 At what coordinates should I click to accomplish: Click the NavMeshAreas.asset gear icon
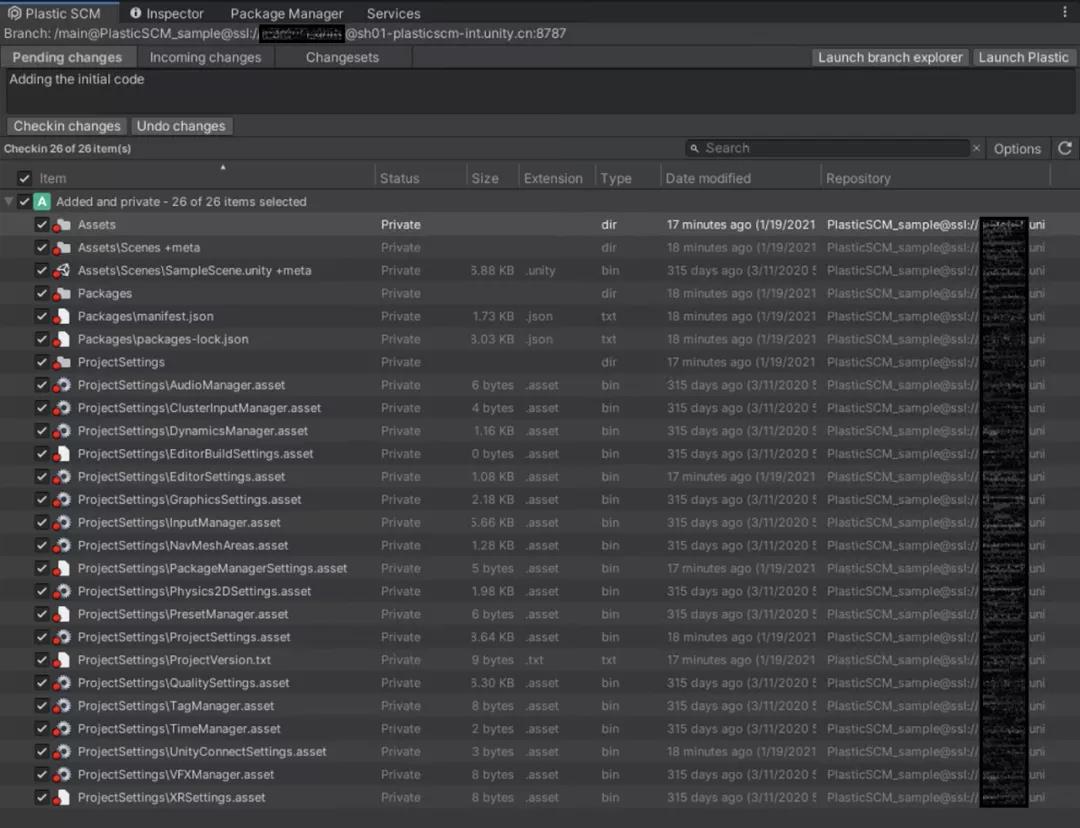click(x=62, y=545)
